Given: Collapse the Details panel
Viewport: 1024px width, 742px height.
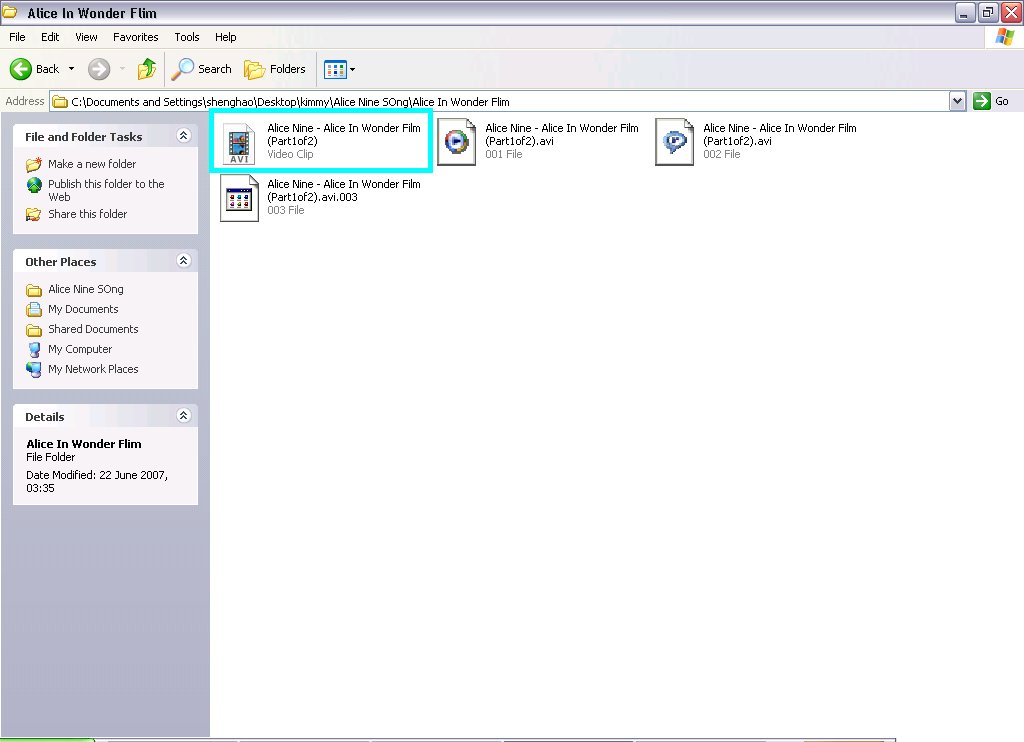Looking at the screenshot, I should pyautogui.click(x=184, y=415).
